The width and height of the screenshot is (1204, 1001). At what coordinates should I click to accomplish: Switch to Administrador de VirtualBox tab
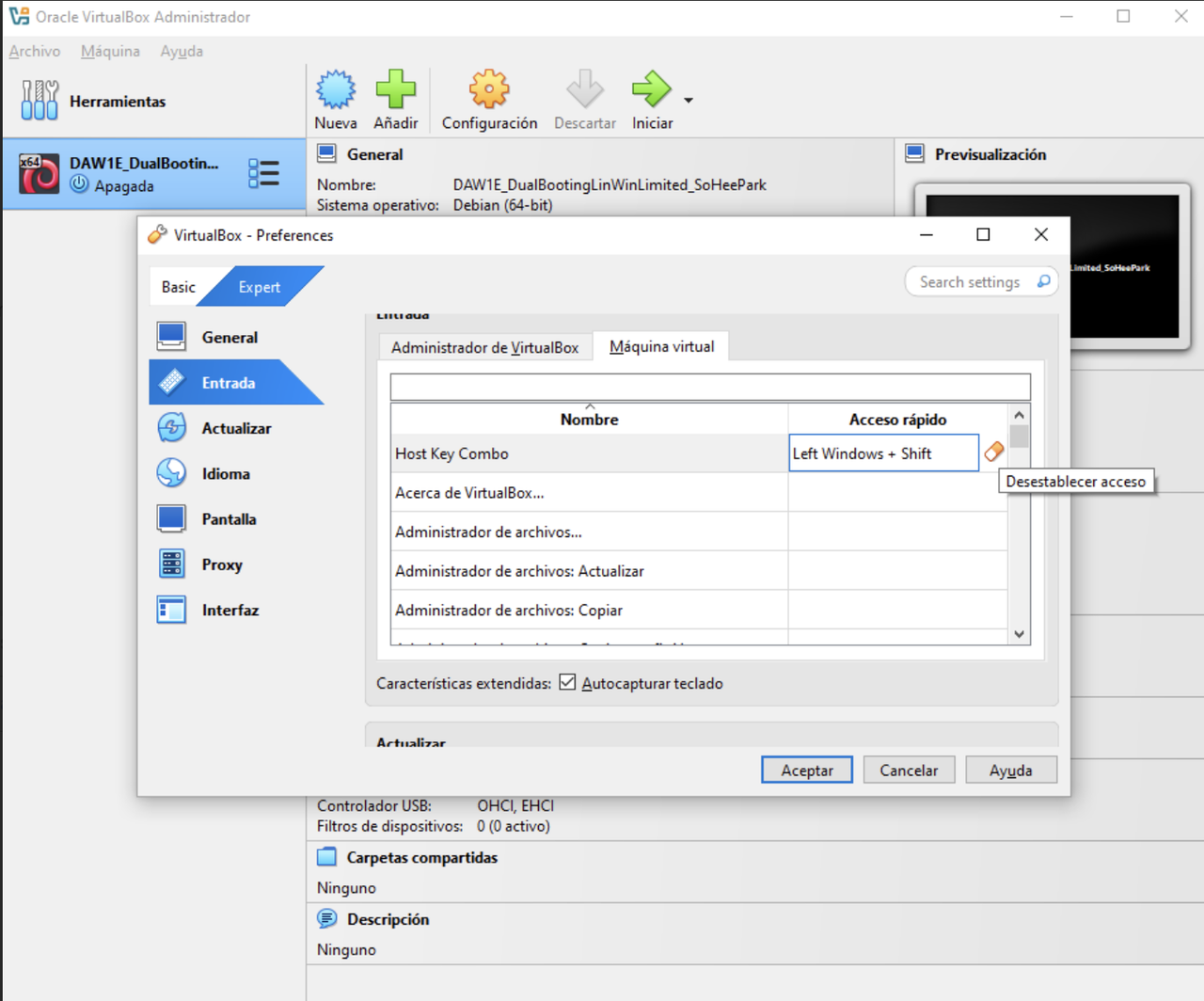pyautogui.click(x=484, y=346)
